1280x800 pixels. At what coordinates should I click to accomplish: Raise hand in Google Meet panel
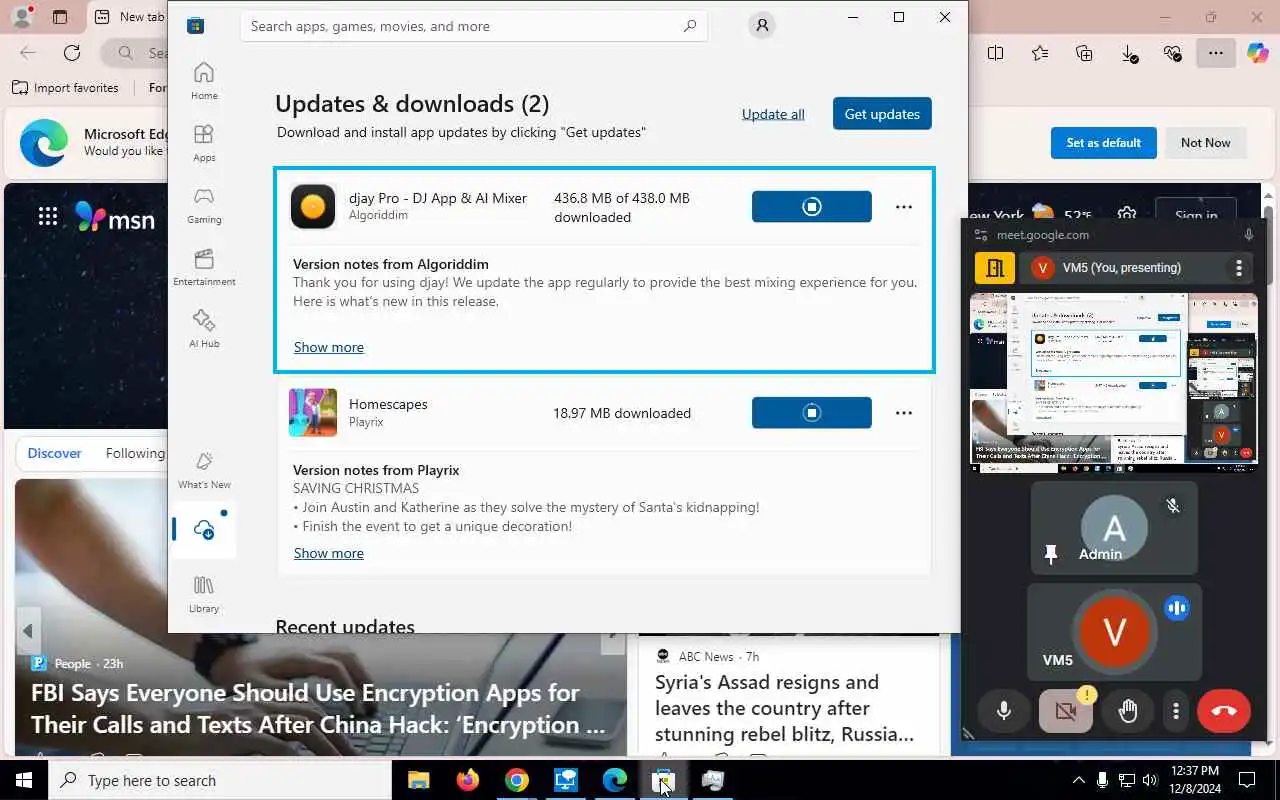[x=1128, y=711]
